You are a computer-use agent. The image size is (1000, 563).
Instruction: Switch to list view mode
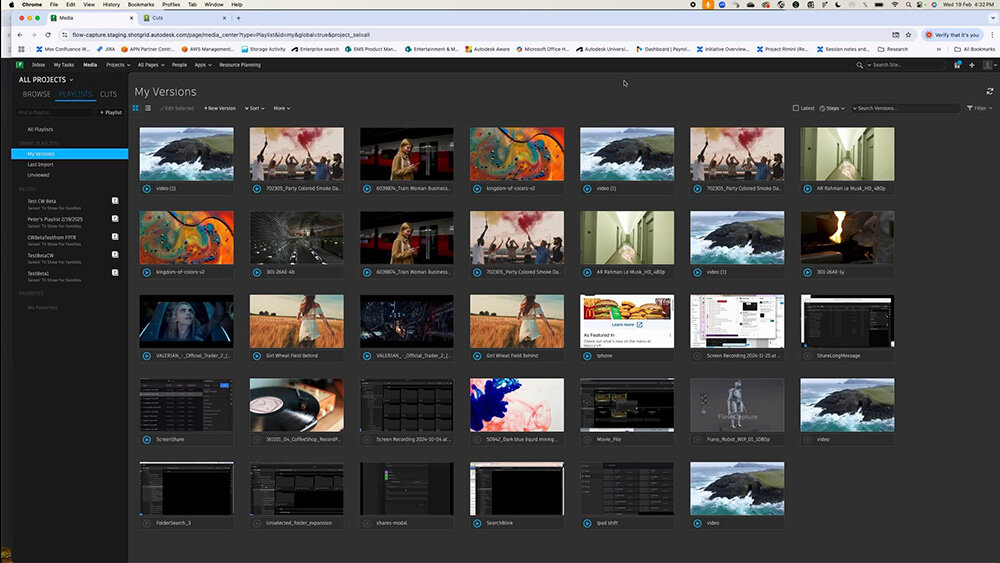pyautogui.click(x=147, y=108)
